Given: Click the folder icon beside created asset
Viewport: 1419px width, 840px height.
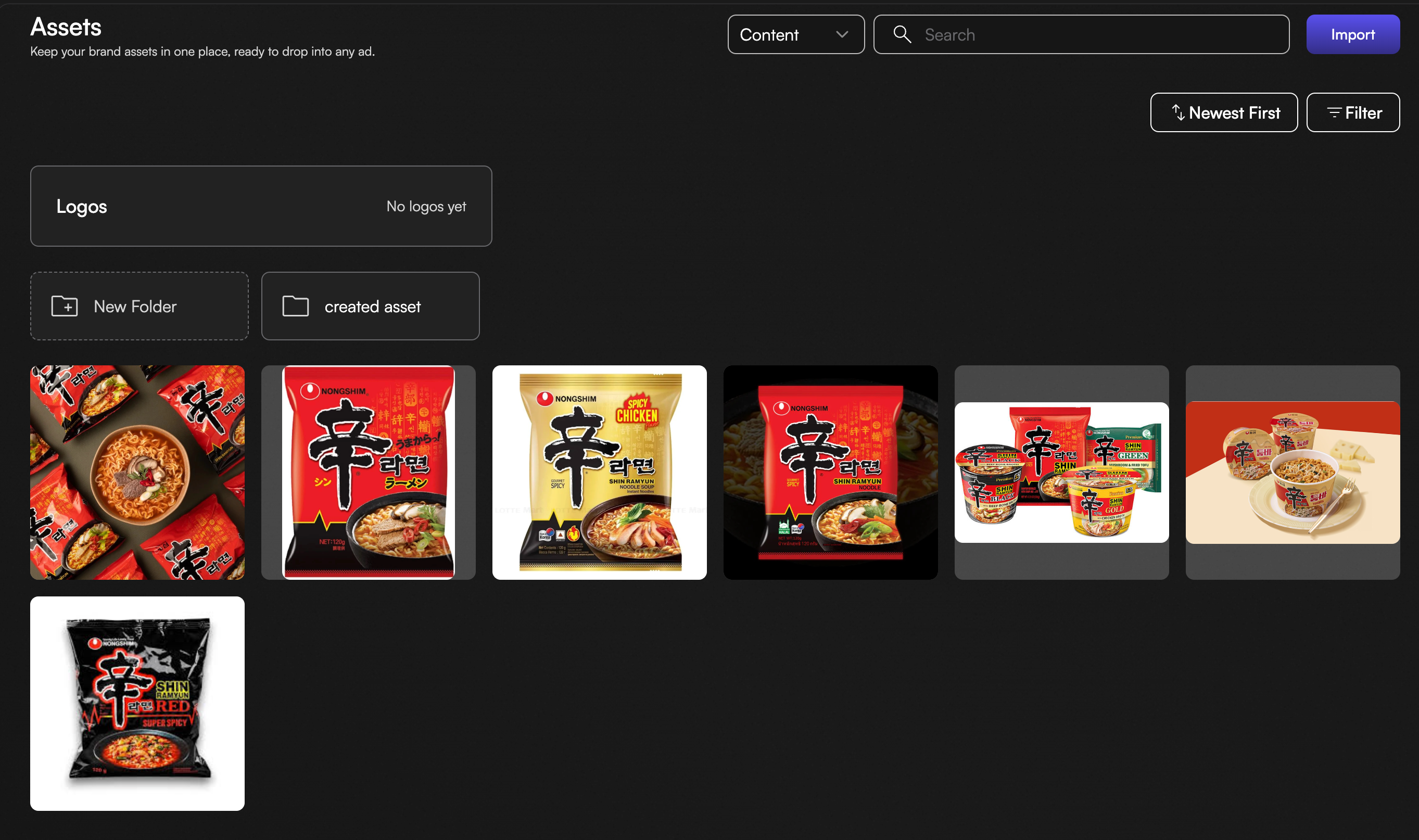Looking at the screenshot, I should (296, 306).
